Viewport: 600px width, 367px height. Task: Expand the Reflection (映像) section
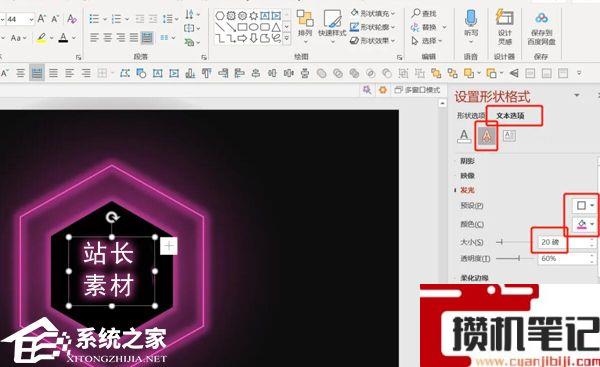point(467,176)
